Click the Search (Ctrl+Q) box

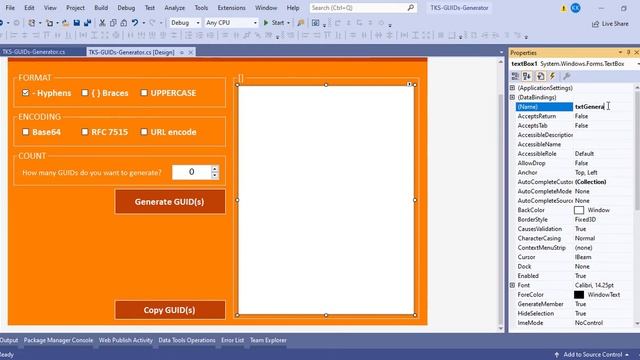coord(363,8)
